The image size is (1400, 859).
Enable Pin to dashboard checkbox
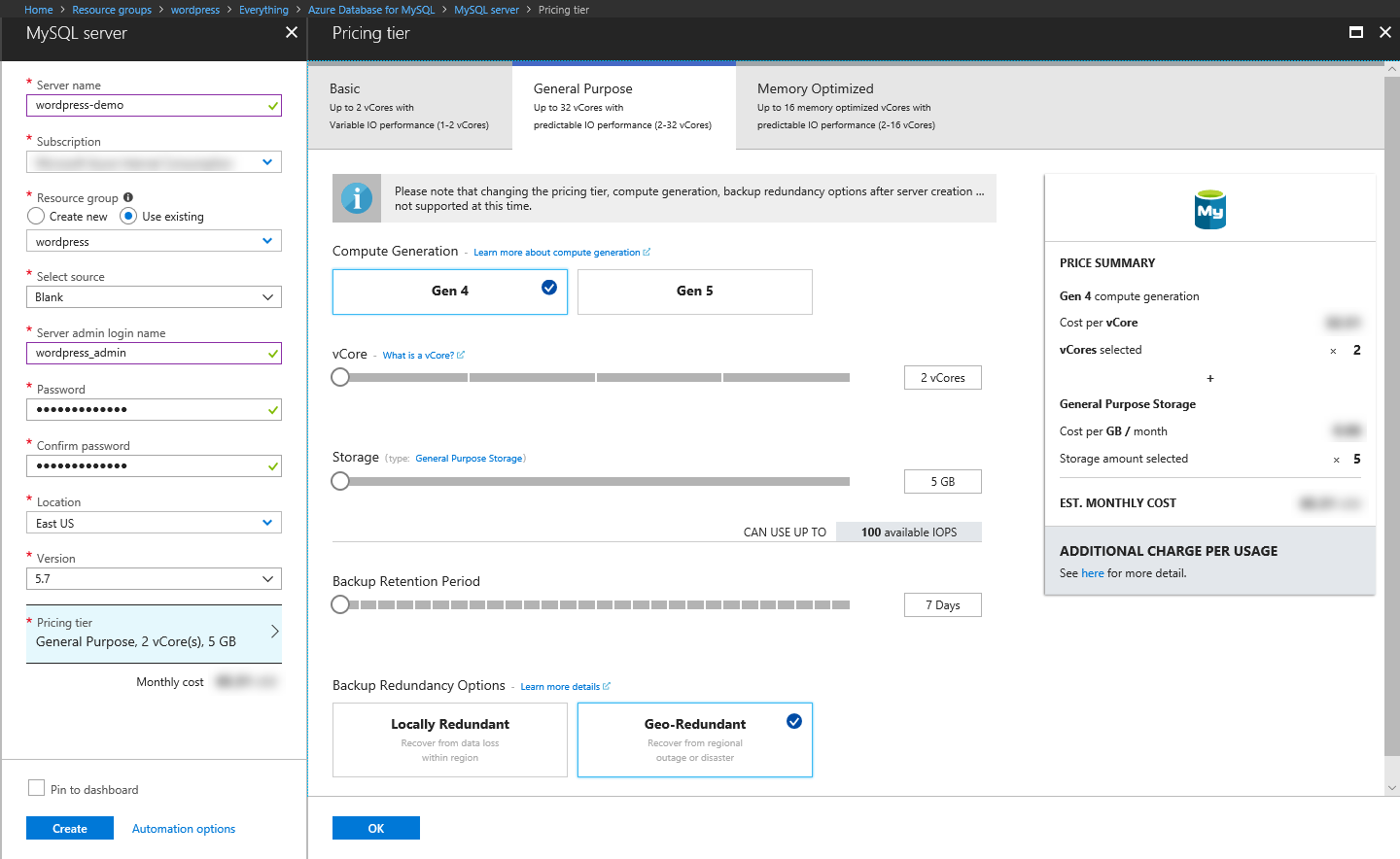pyautogui.click(x=36, y=788)
